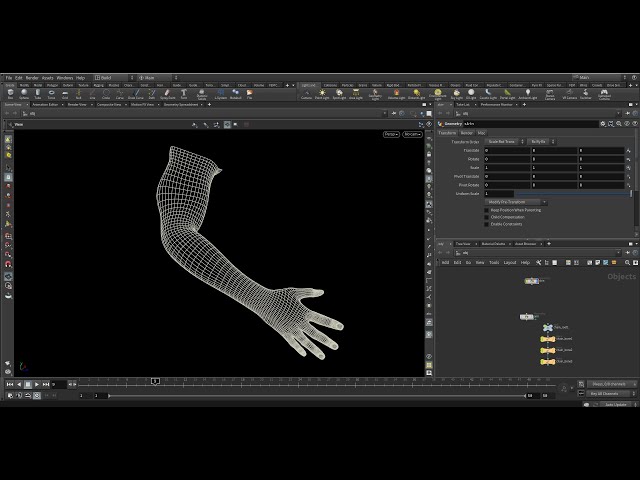The image size is (640, 480).
Task: Open the Render menu
Action: coord(32,78)
